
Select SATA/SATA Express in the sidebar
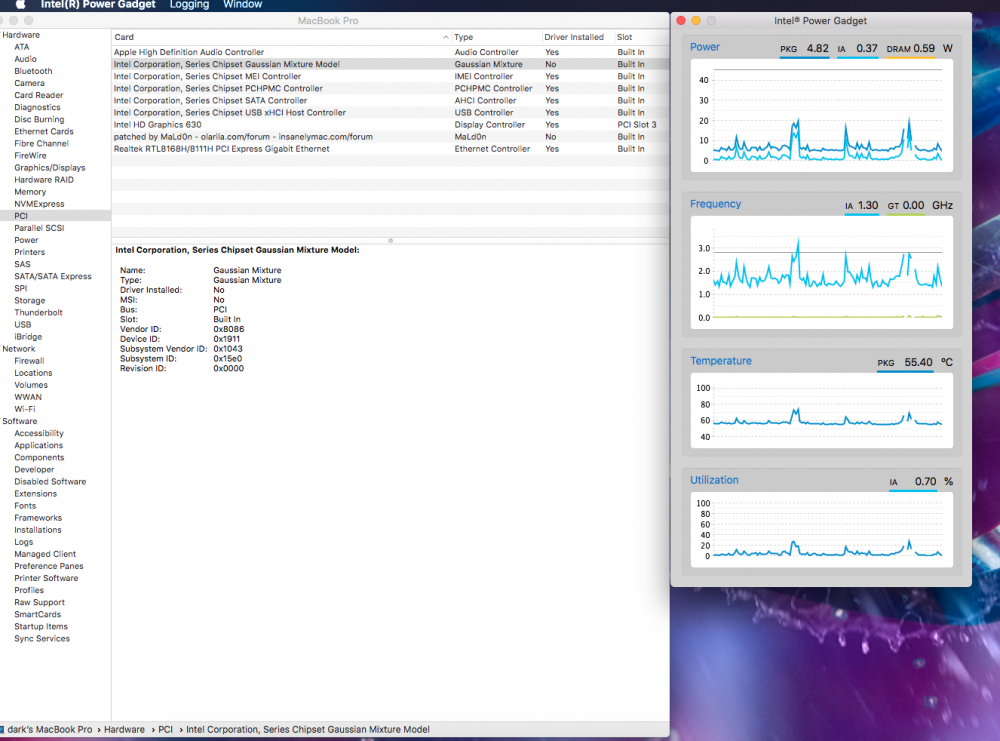coord(53,276)
